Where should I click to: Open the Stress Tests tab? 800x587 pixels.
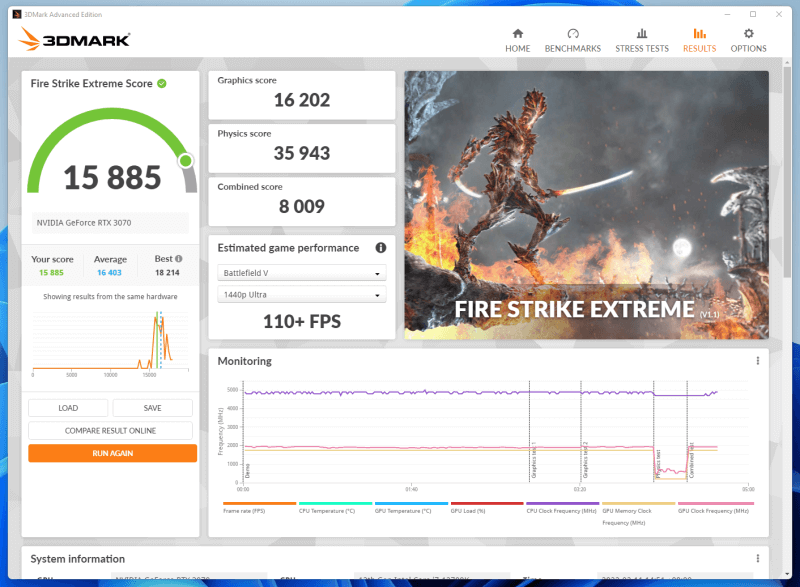[x=641, y=41]
